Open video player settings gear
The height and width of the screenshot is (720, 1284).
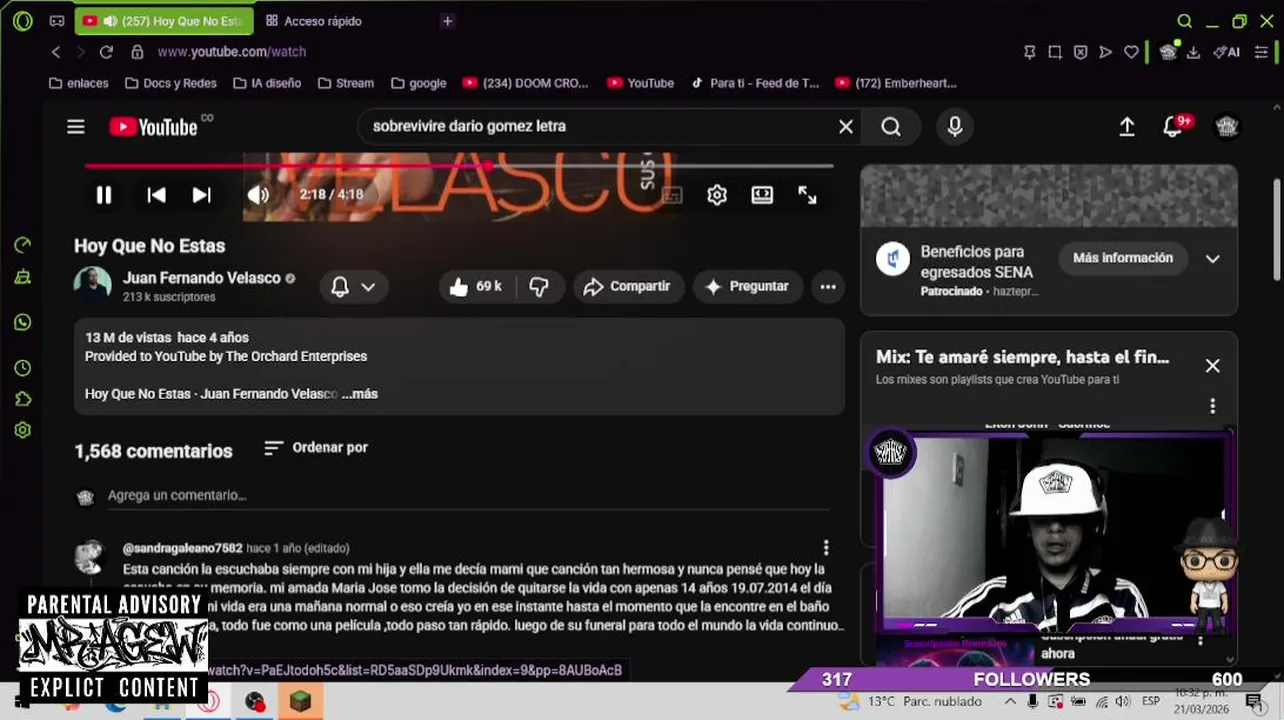tap(717, 195)
